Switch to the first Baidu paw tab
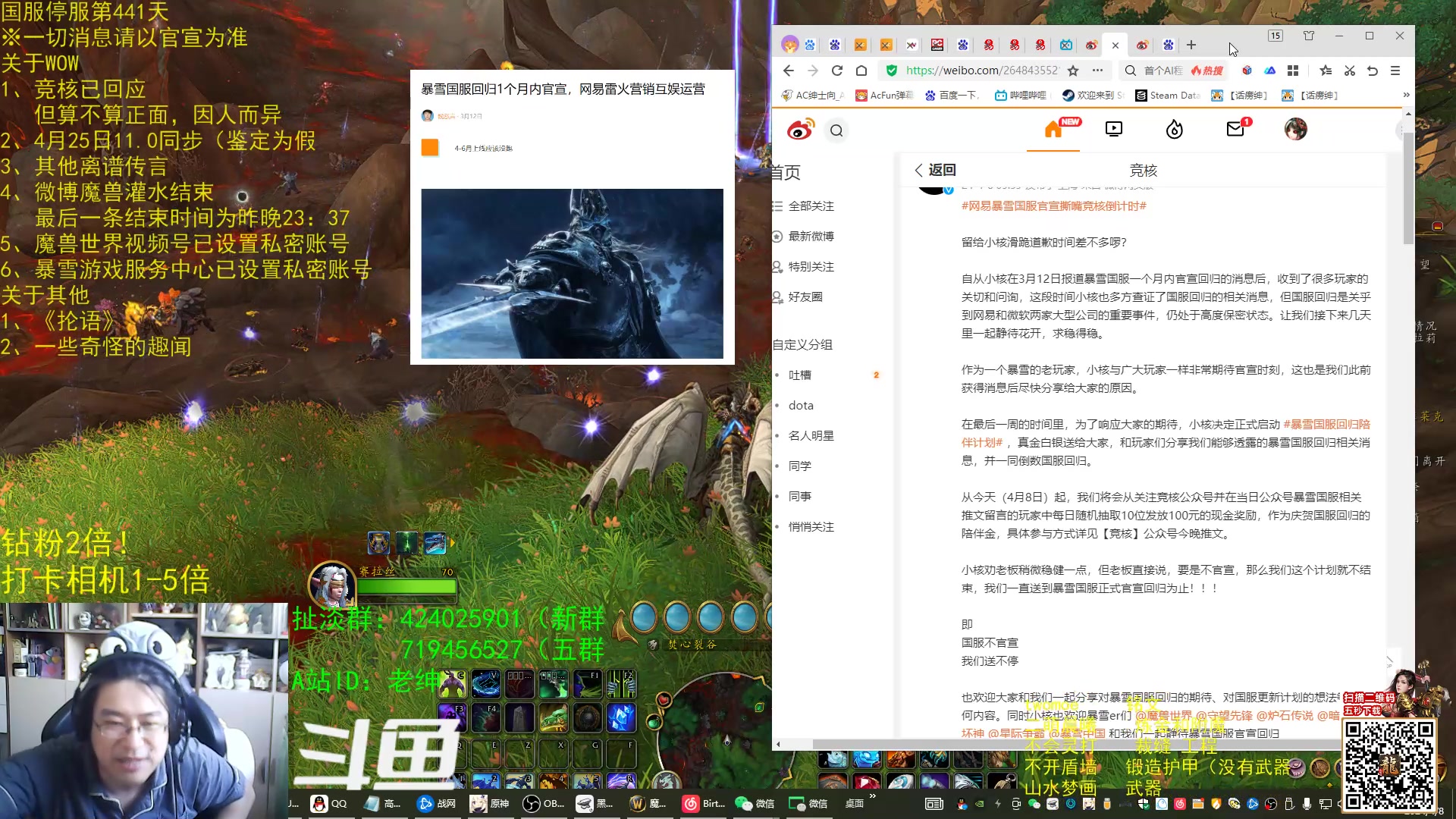This screenshot has width=1456, height=819. 810,45
